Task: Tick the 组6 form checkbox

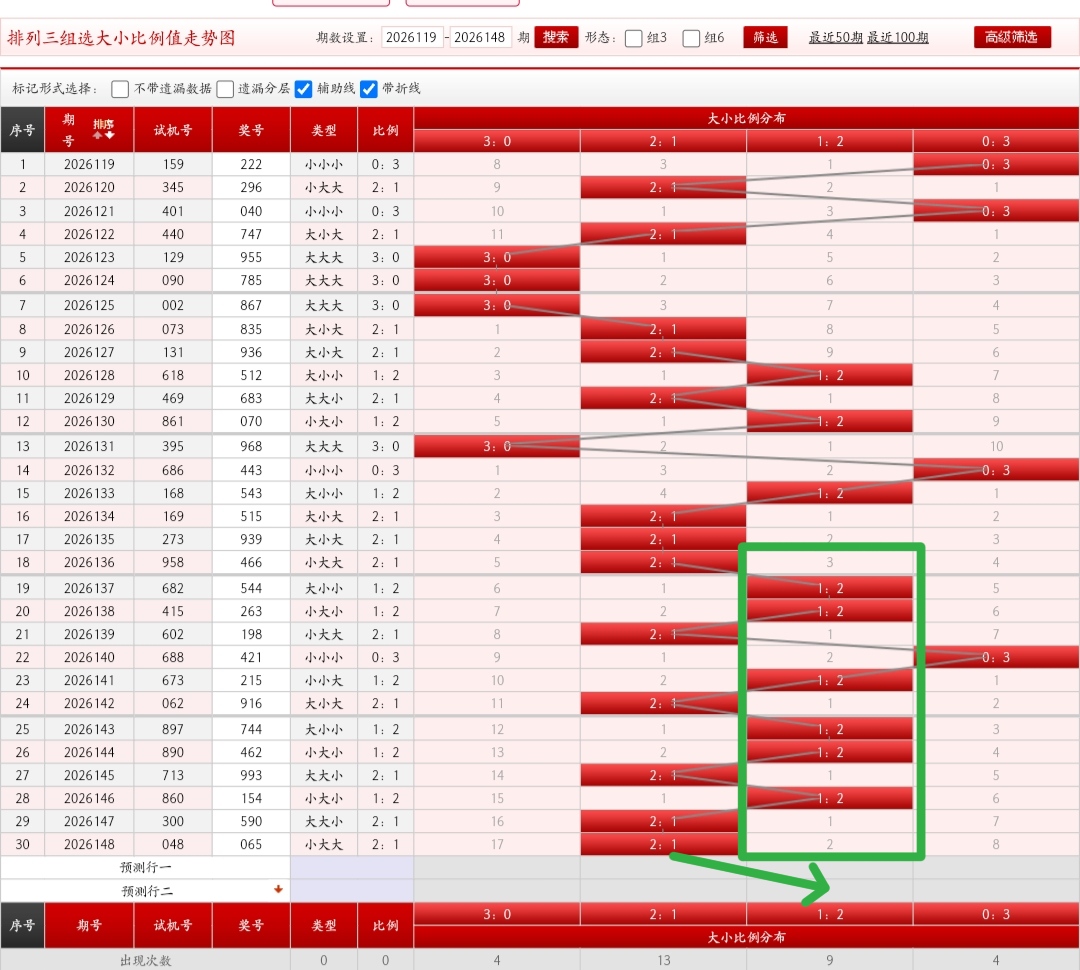Action: click(691, 38)
